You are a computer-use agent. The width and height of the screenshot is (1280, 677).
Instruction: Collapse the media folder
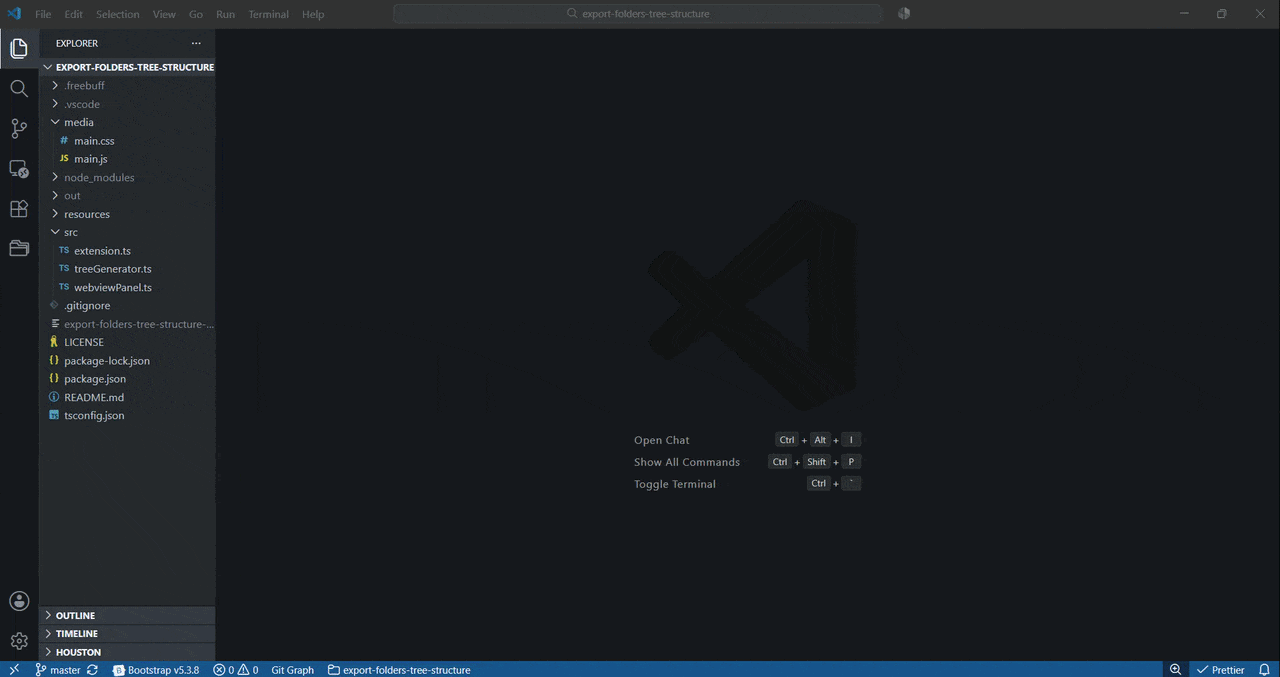click(x=127, y=122)
